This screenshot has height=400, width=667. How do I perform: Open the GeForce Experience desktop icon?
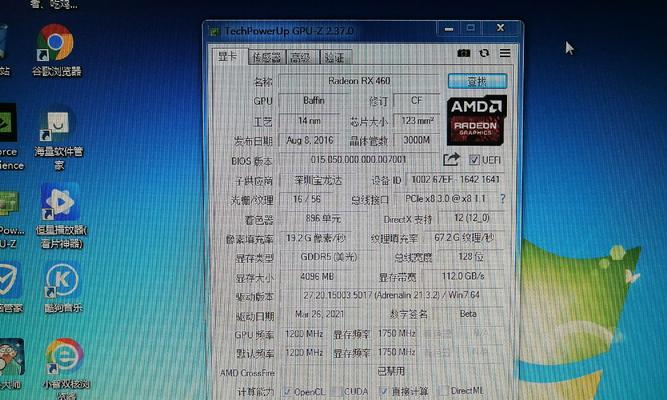point(8,137)
